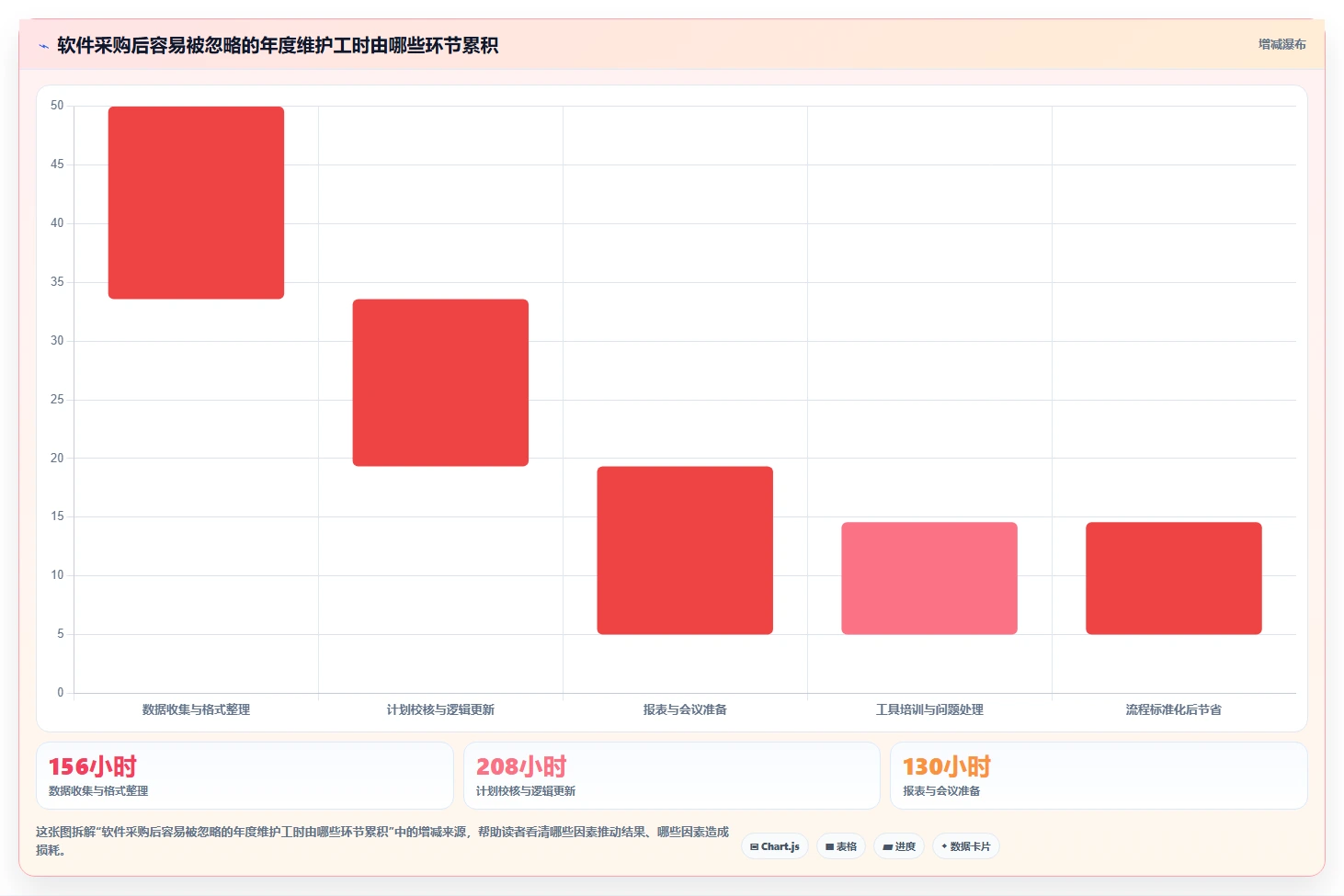This screenshot has height=896, width=1344.
Task: Select the 报表与会议准备 waterfall bar
Action: (x=685, y=550)
